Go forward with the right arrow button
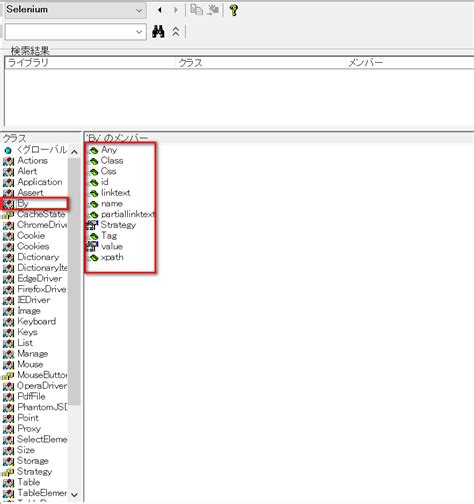This screenshot has width=474, height=504. tap(176, 10)
